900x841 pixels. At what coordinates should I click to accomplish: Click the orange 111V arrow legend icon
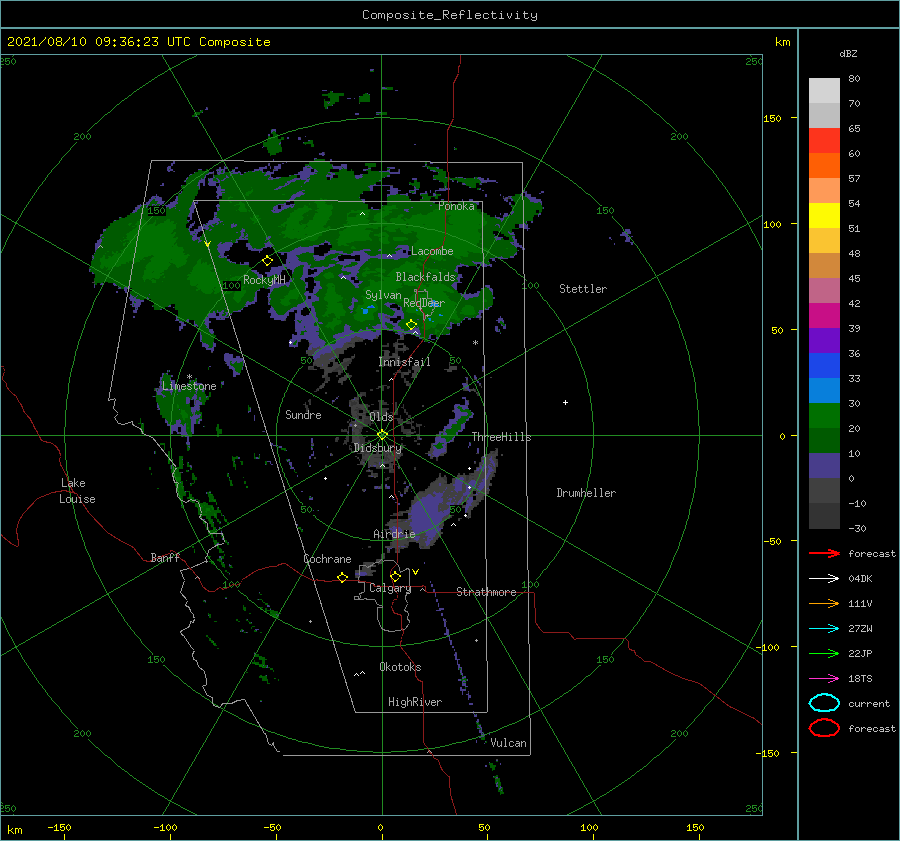824,603
